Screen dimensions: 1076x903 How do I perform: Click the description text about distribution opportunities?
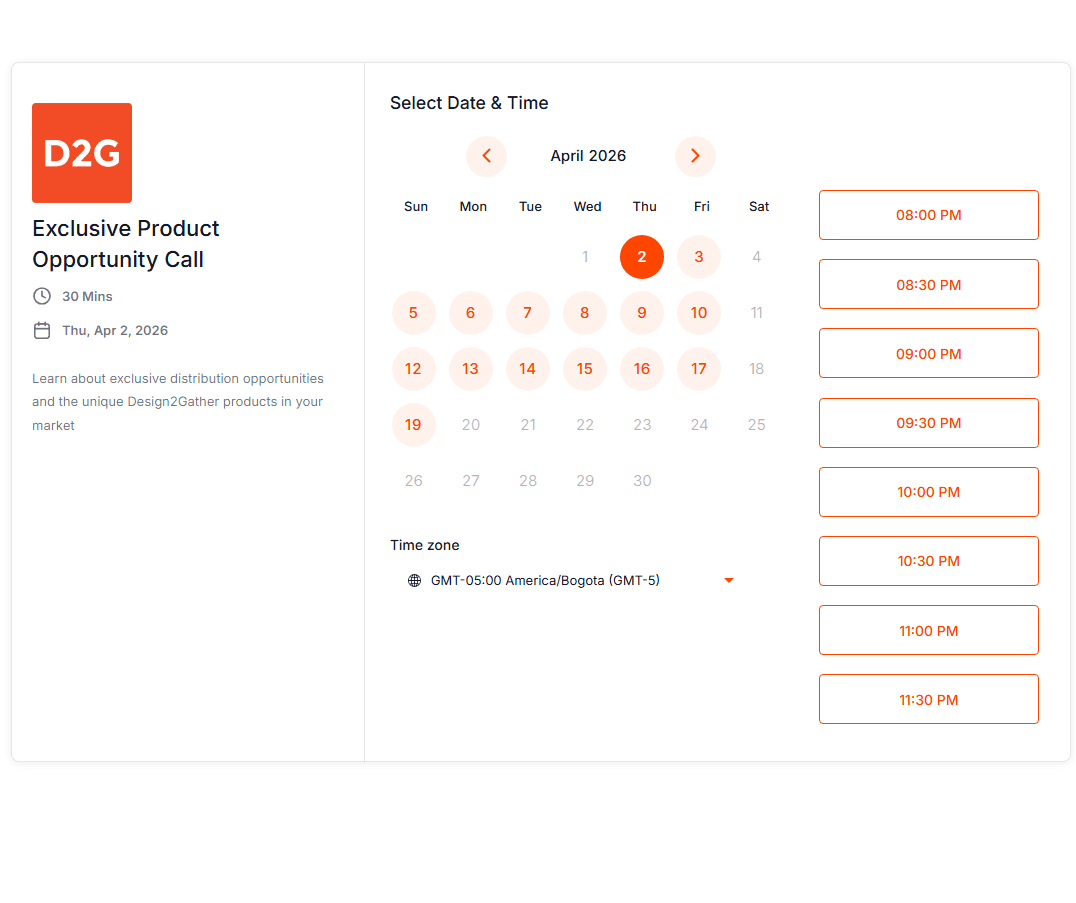178,402
